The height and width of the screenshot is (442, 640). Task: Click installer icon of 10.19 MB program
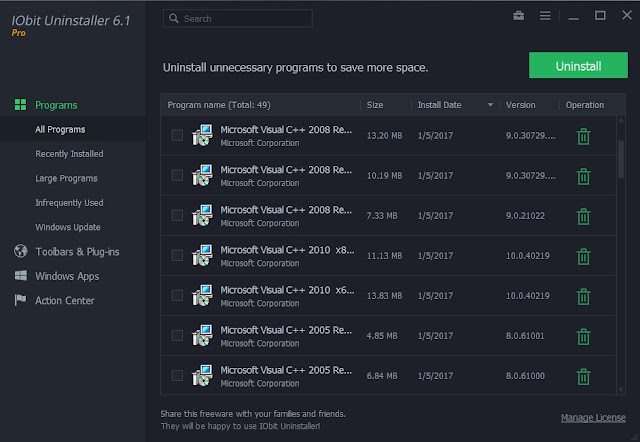coord(202,175)
